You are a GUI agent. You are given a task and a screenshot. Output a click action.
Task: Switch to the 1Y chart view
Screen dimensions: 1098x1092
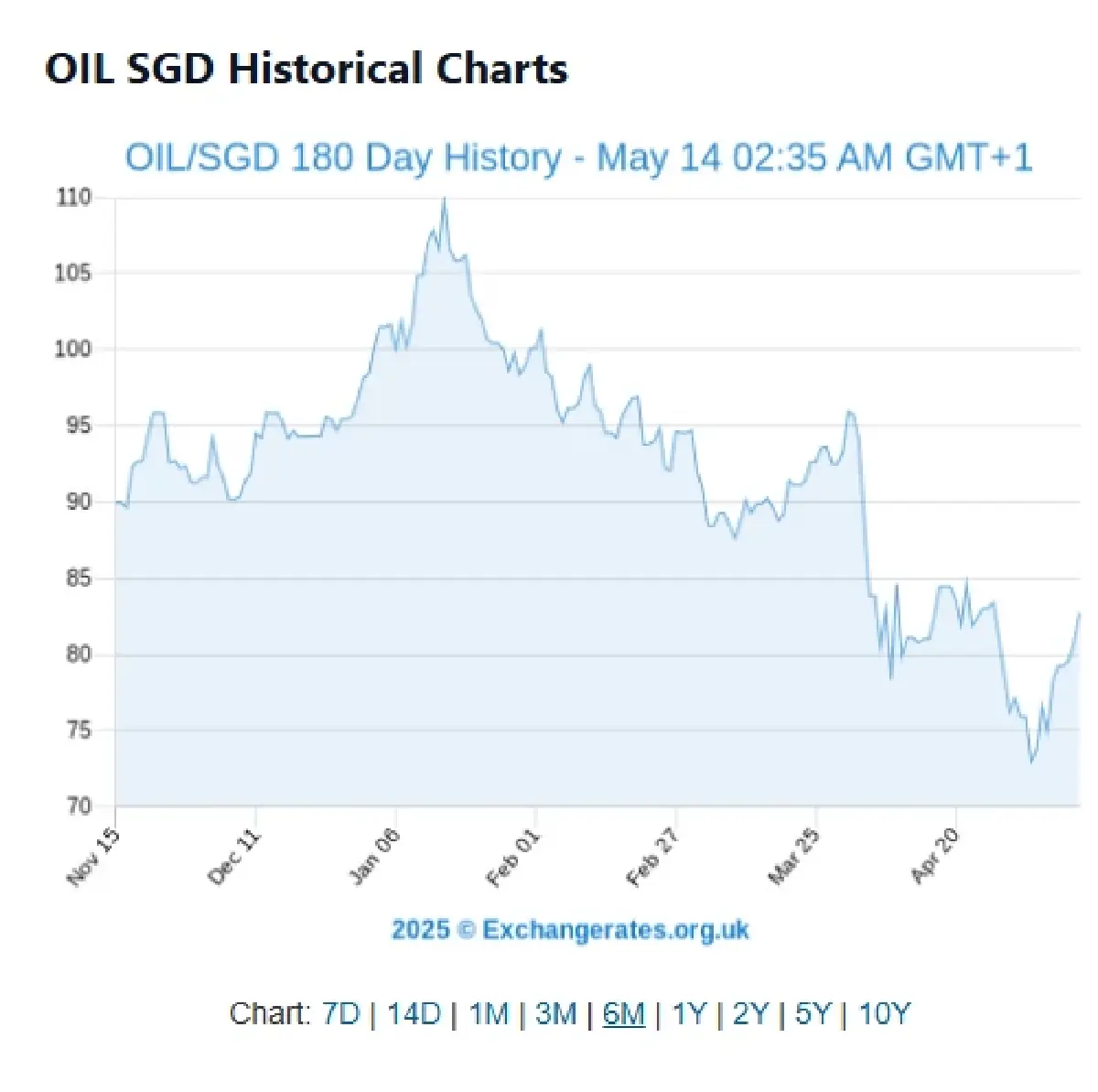point(689,1014)
